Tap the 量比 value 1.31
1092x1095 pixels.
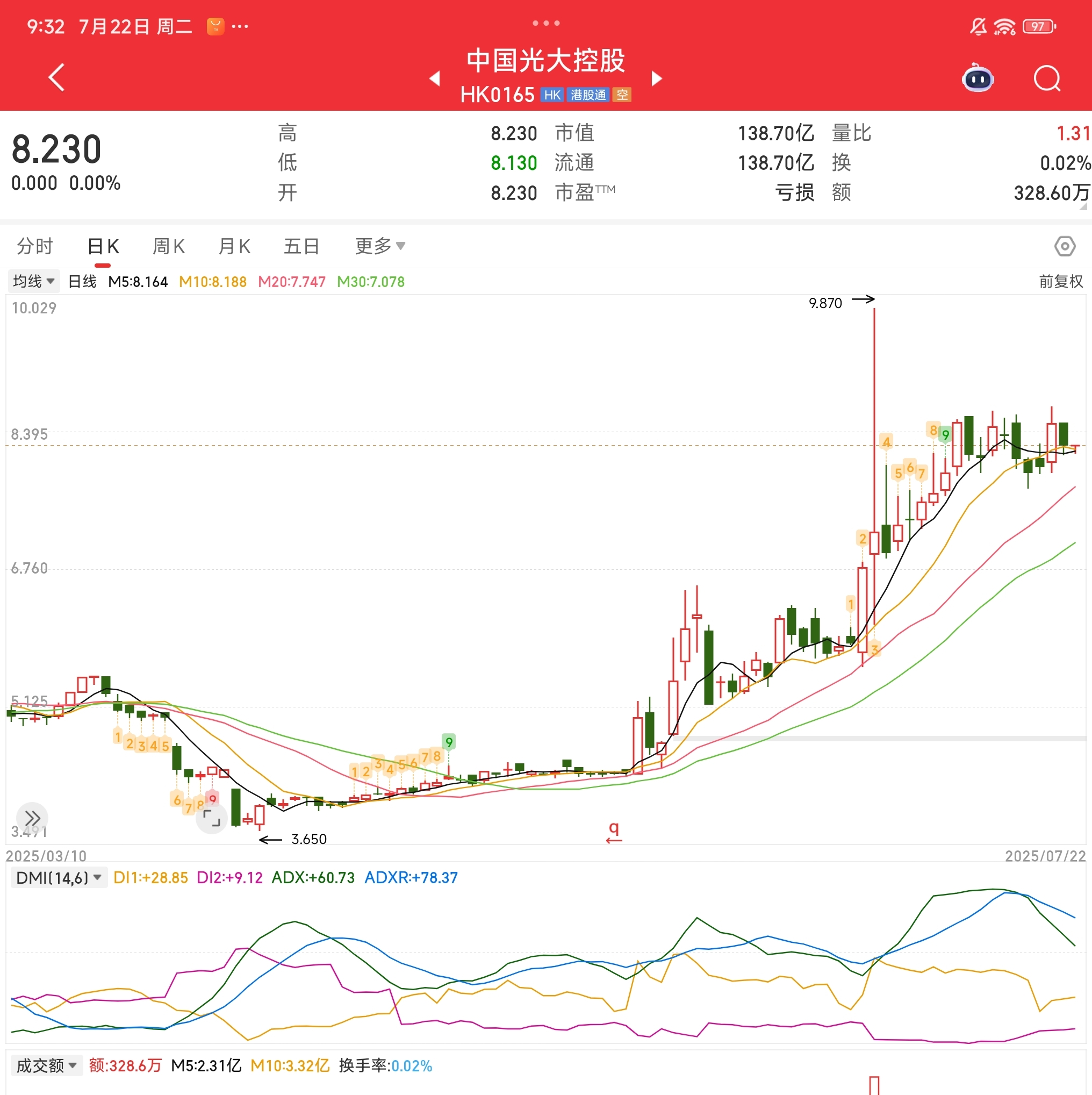1073,133
